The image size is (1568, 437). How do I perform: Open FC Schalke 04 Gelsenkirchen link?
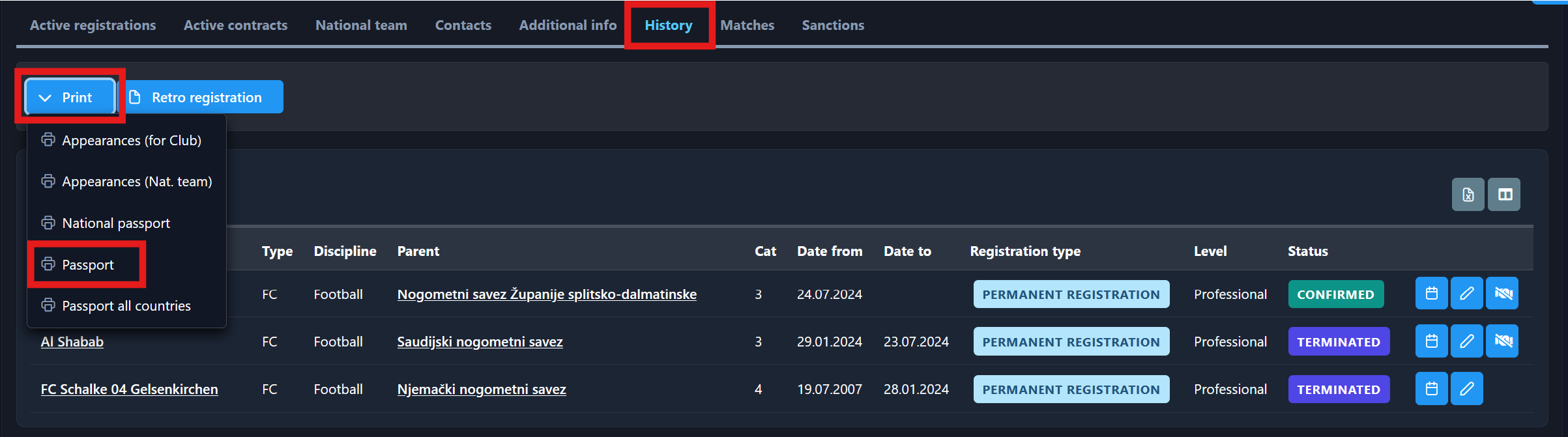tap(129, 389)
